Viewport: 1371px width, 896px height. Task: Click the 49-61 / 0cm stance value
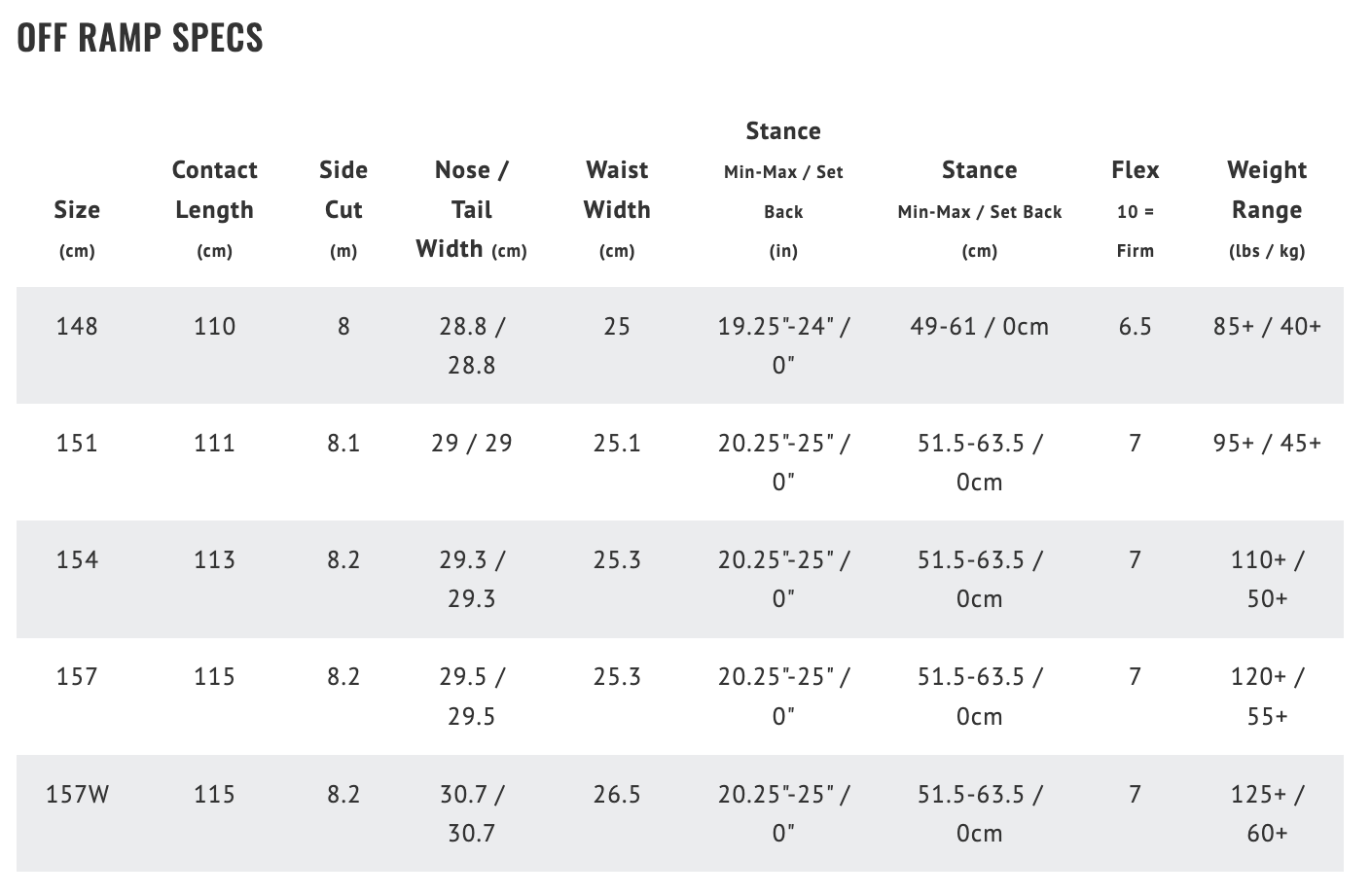(x=979, y=326)
